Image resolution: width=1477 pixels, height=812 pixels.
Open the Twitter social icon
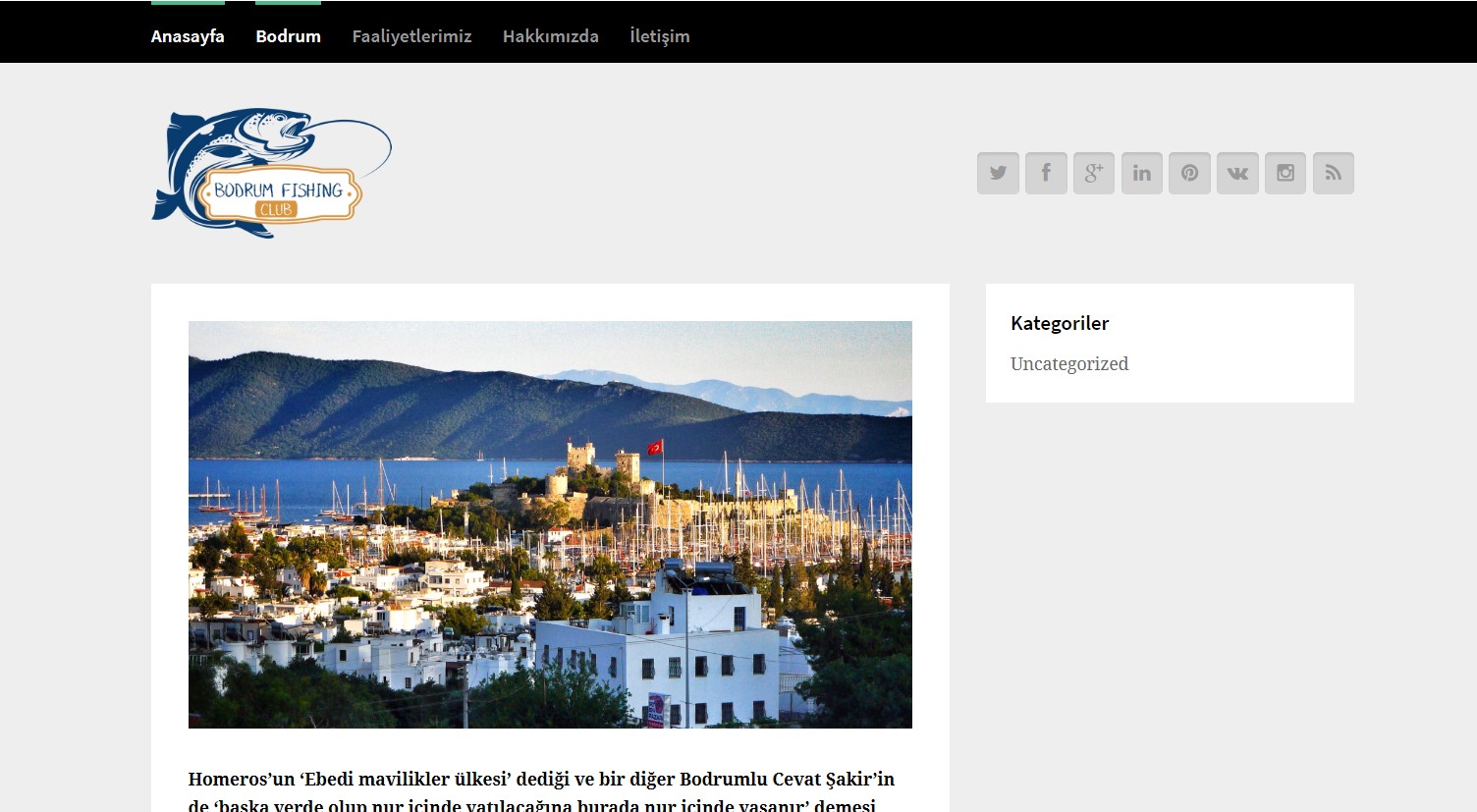(x=998, y=173)
